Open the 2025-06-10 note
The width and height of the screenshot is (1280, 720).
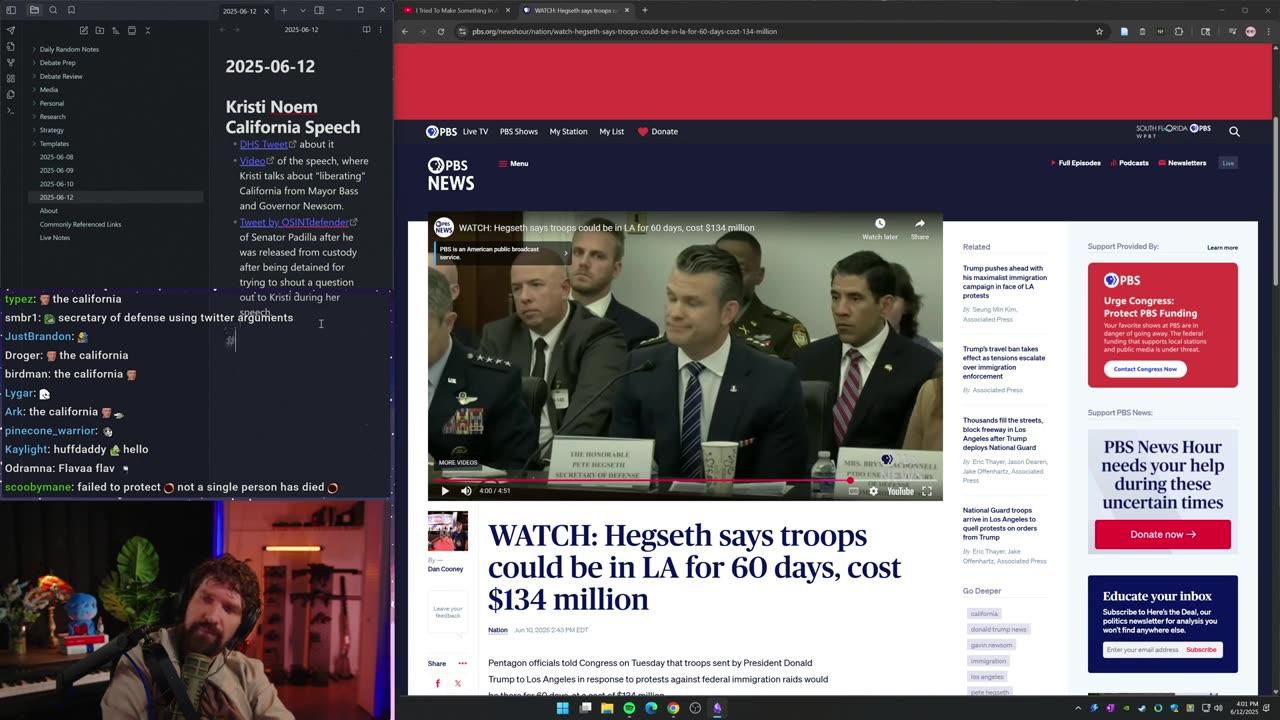(56, 184)
